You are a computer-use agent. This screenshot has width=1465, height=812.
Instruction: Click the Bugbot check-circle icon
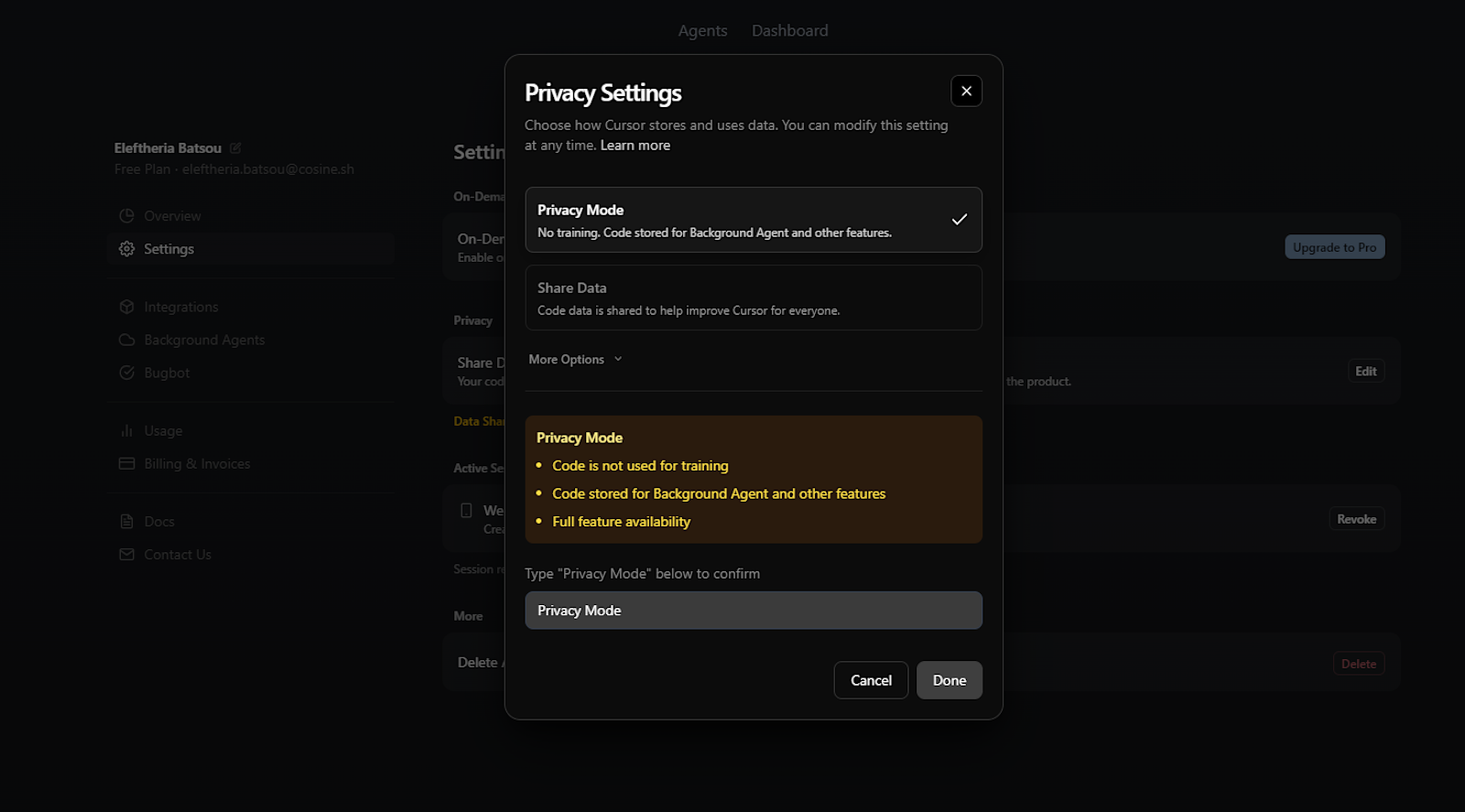(126, 373)
